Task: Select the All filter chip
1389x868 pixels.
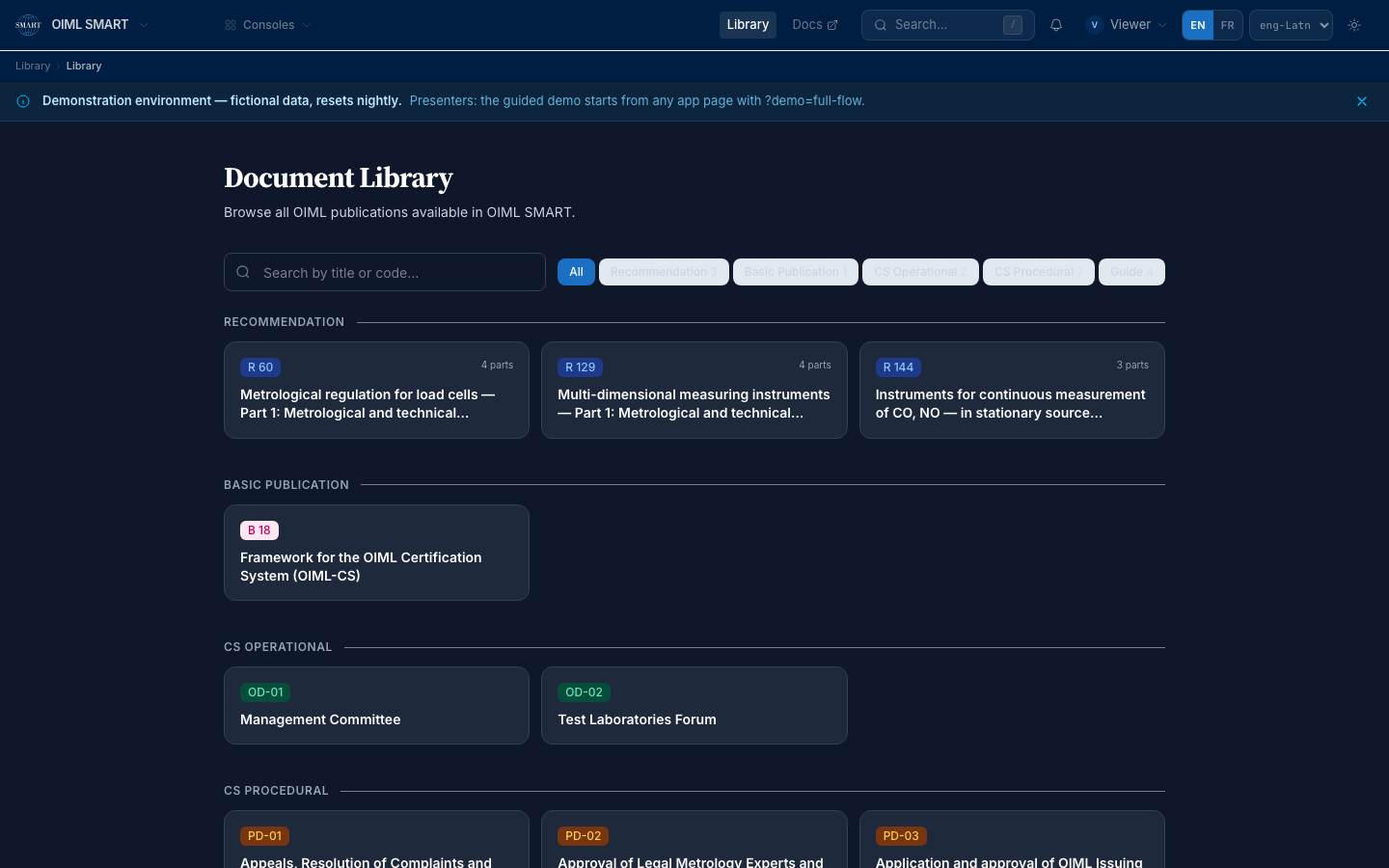Action: tap(576, 272)
